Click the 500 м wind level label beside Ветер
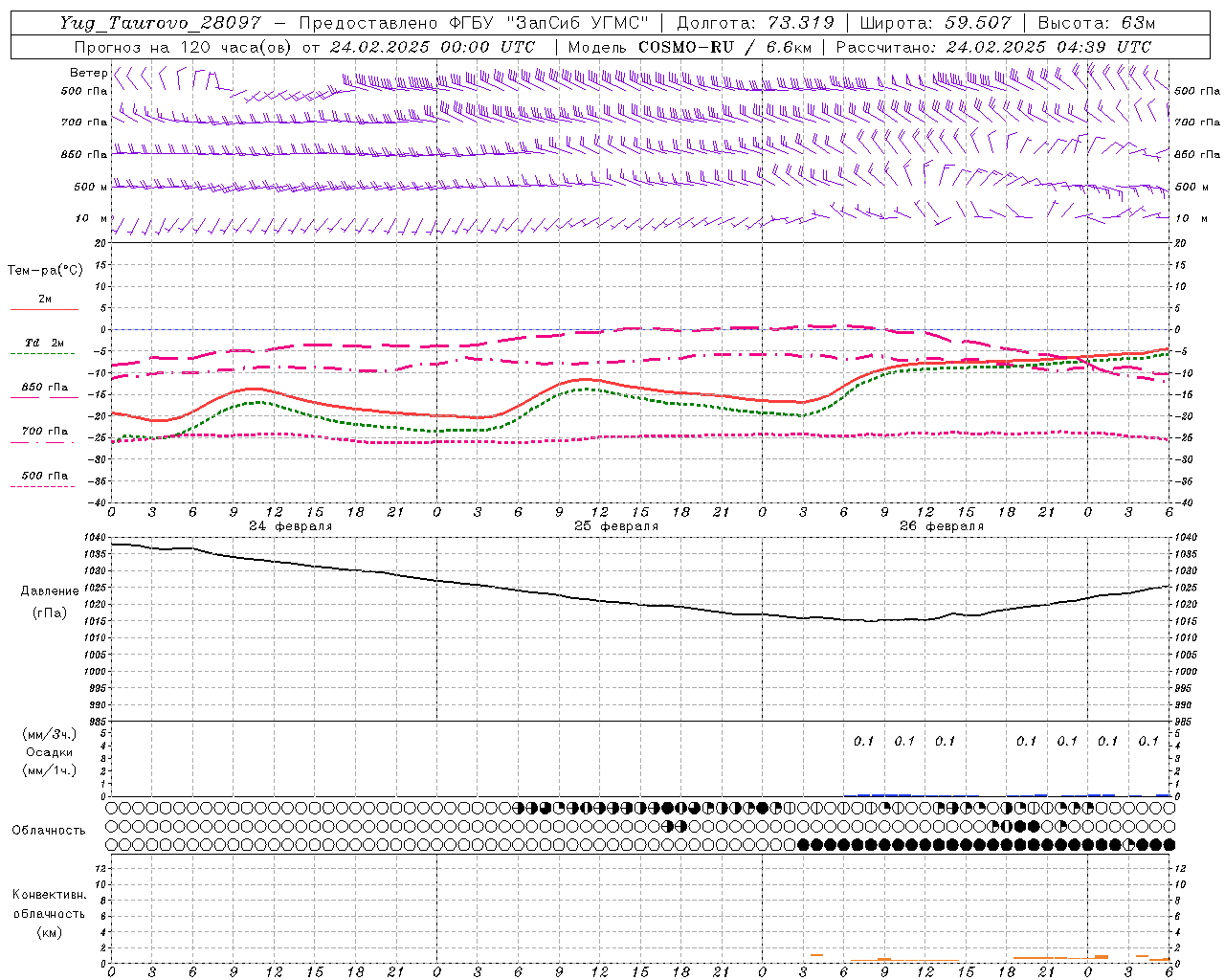Image resolution: width=1225 pixels, height=980 pixels. (90, 187)
